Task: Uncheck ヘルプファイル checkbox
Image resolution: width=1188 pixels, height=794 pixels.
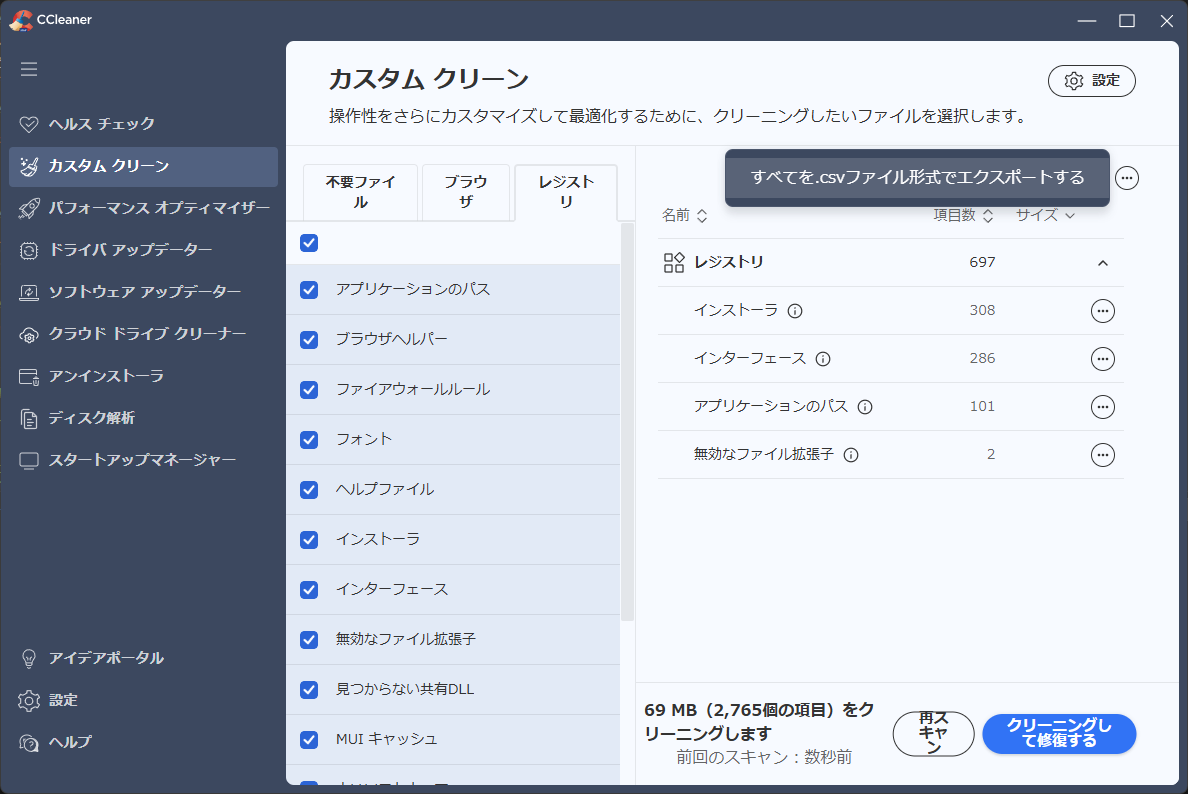Action: pos(309,490)
